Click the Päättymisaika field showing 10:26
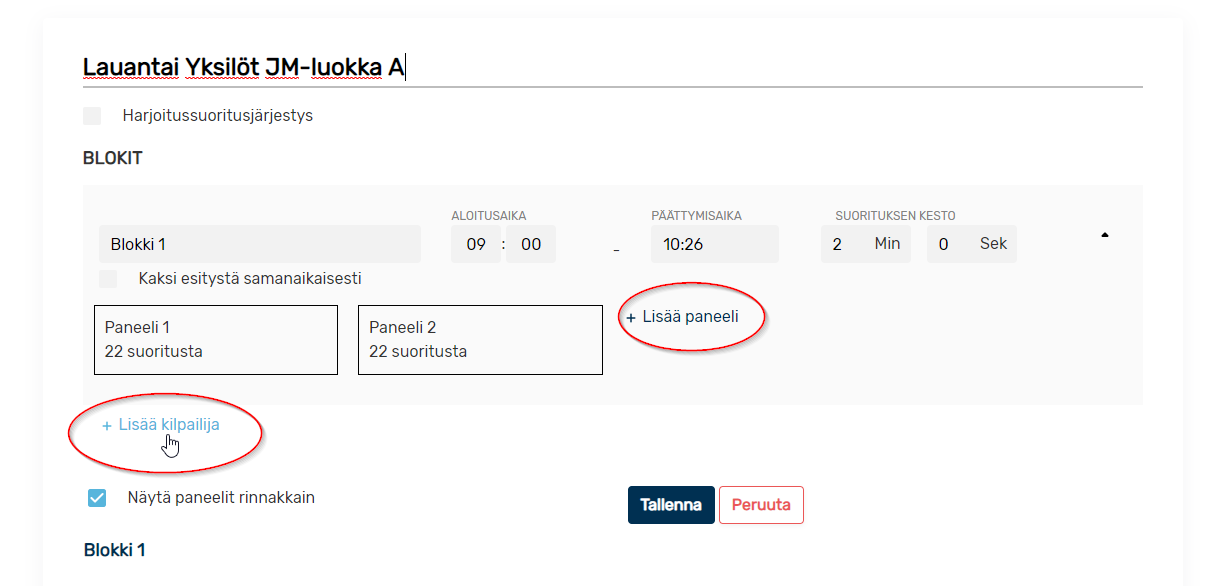Screen dimensions: 1212x586 coord(715,244)
